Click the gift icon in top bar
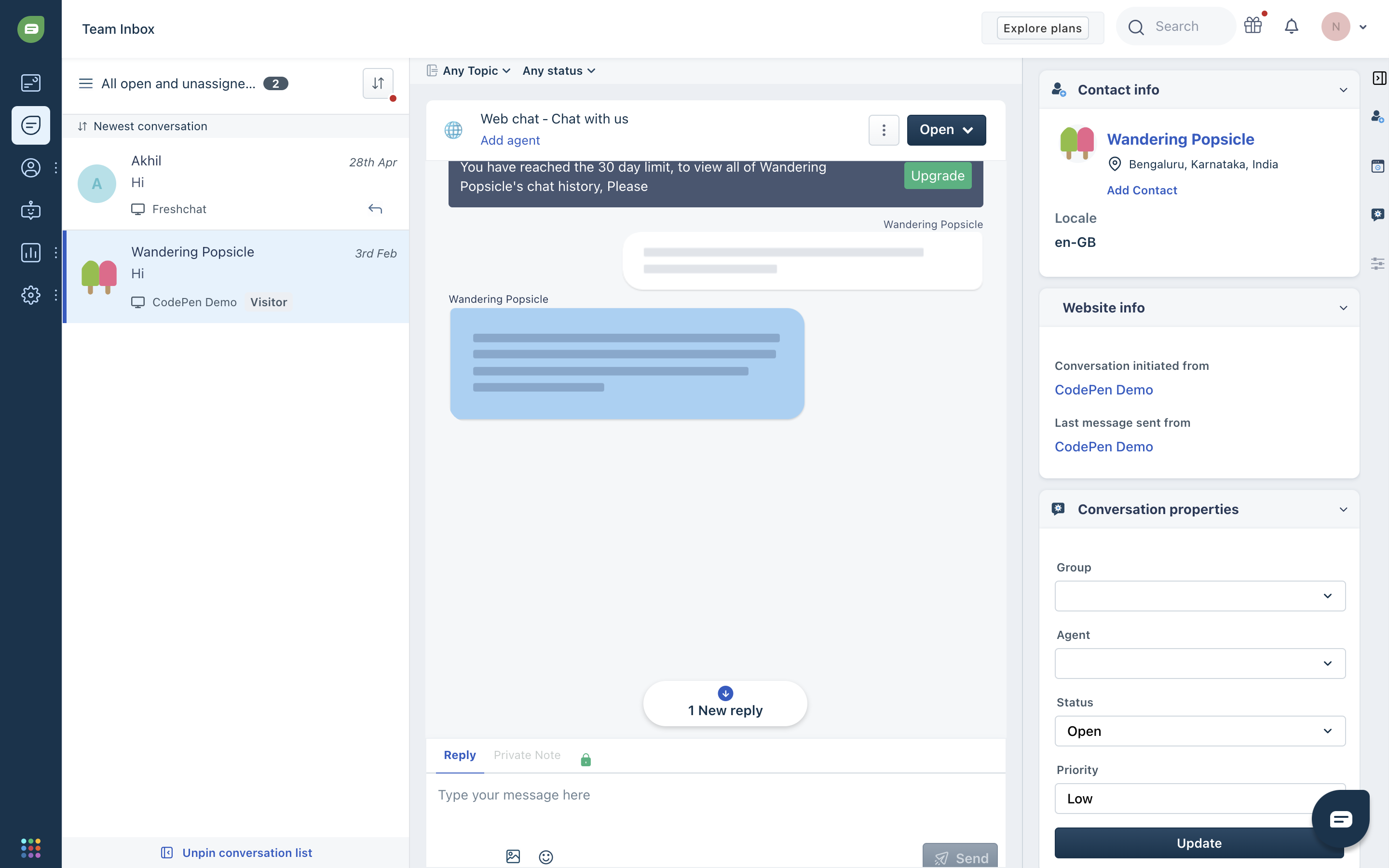Image resolution: width=1389 pixels, height=868 pixels. tap(1253, 26)
